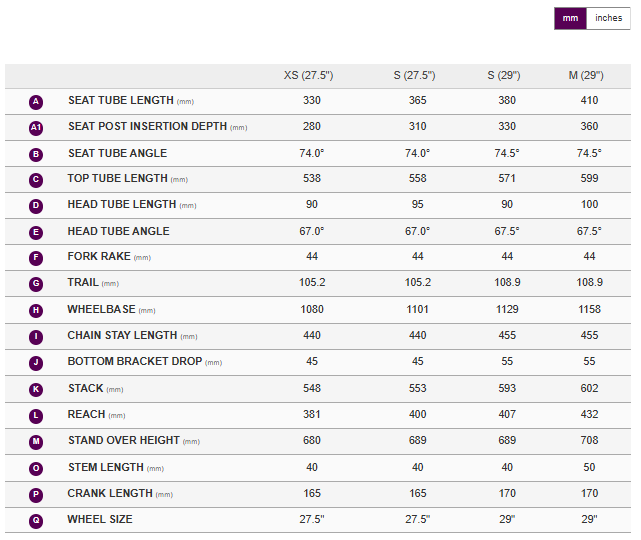
Task: Click the B seat tube angle badge
Action: tap(36, 154)
